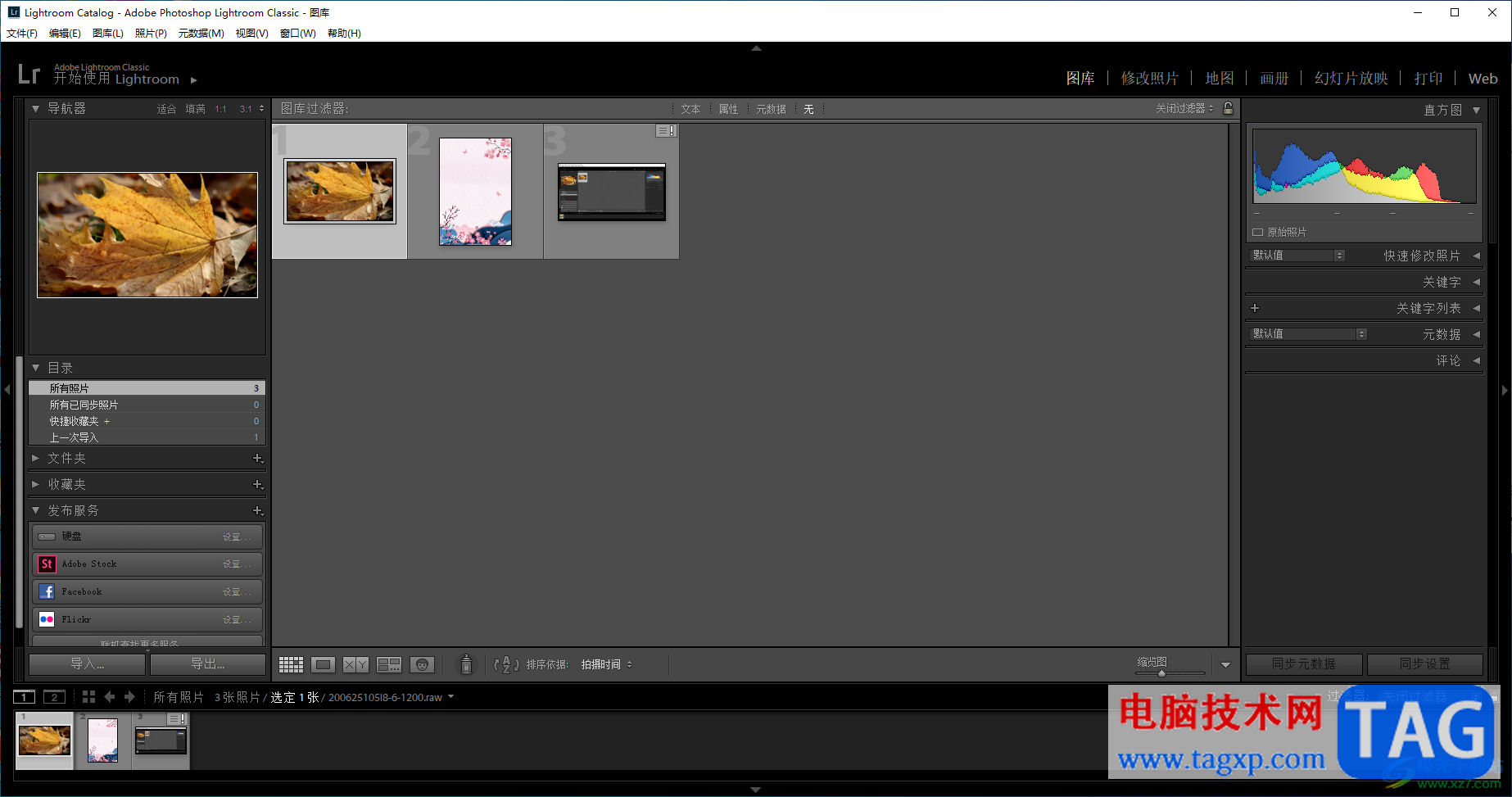Expand the 评论 panel
This screenshot has height=797, width=1512.
[x=1476, y=360]
